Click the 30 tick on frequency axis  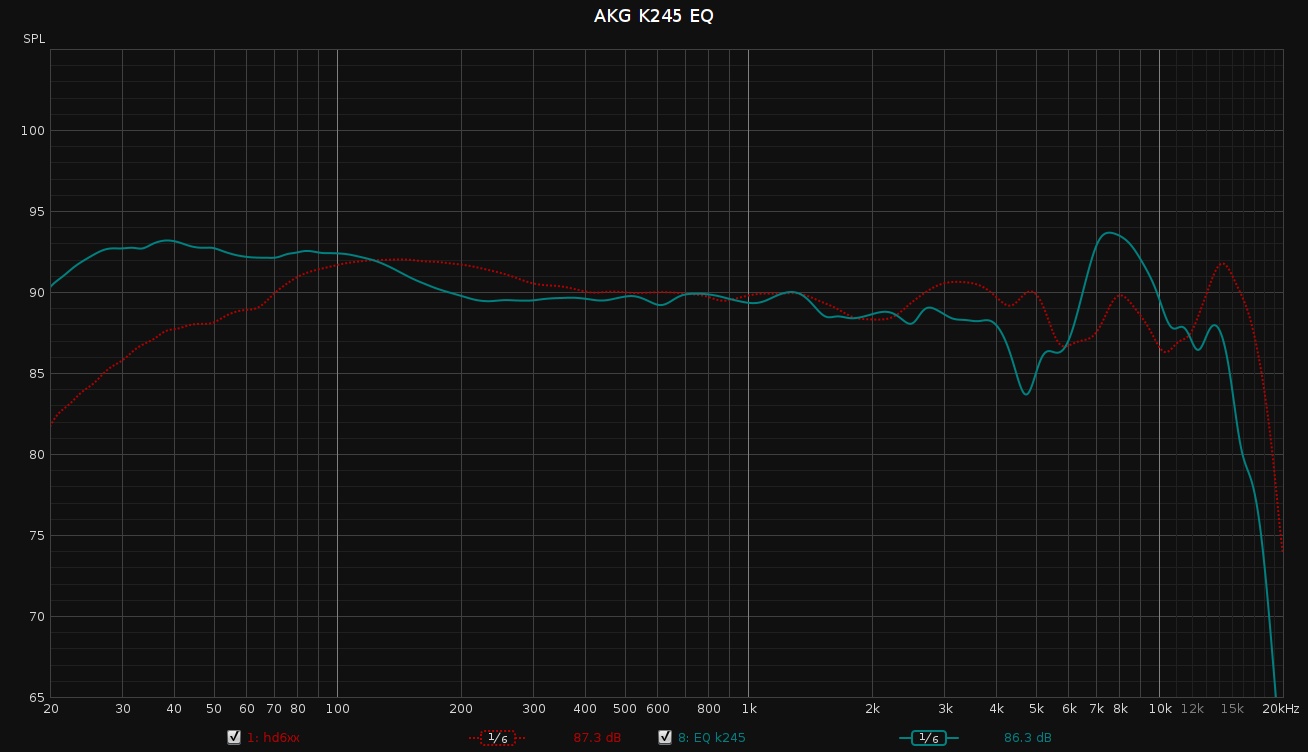[123, 709]
